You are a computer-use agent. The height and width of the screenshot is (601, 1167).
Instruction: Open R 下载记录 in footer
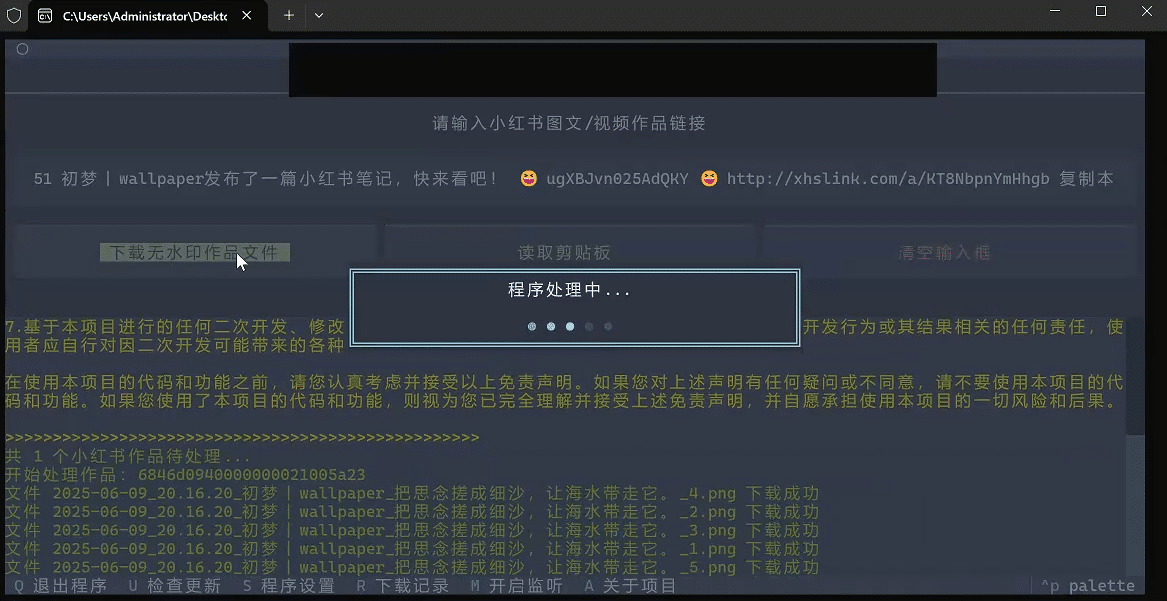403,585
